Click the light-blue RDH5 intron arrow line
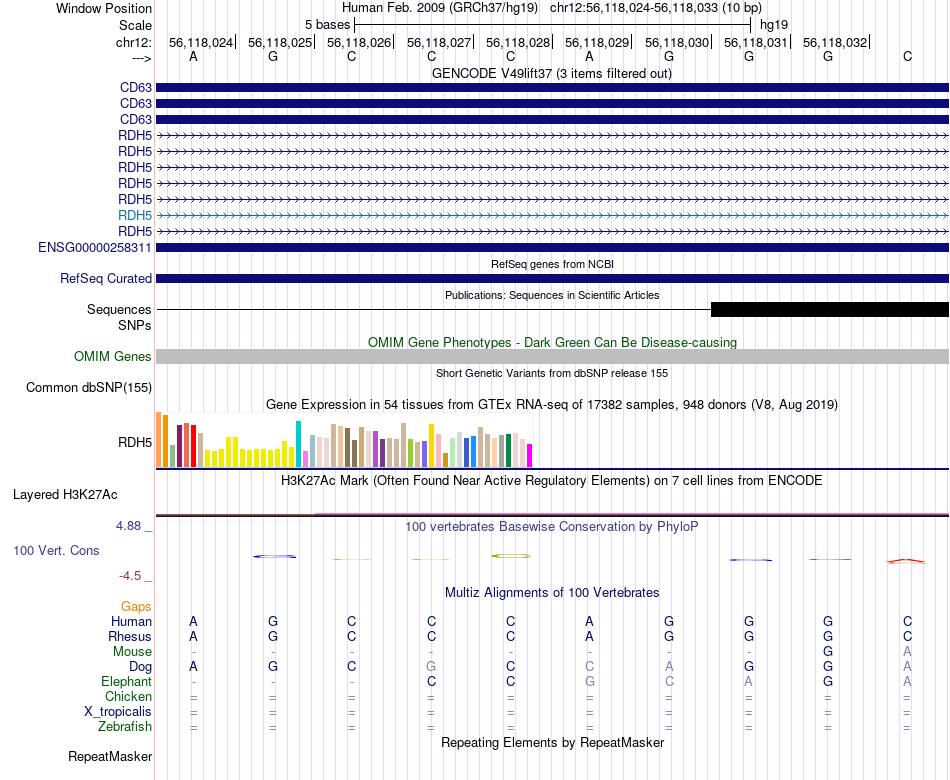This screenshot has height=780, width=950. [x=552, y=215]
